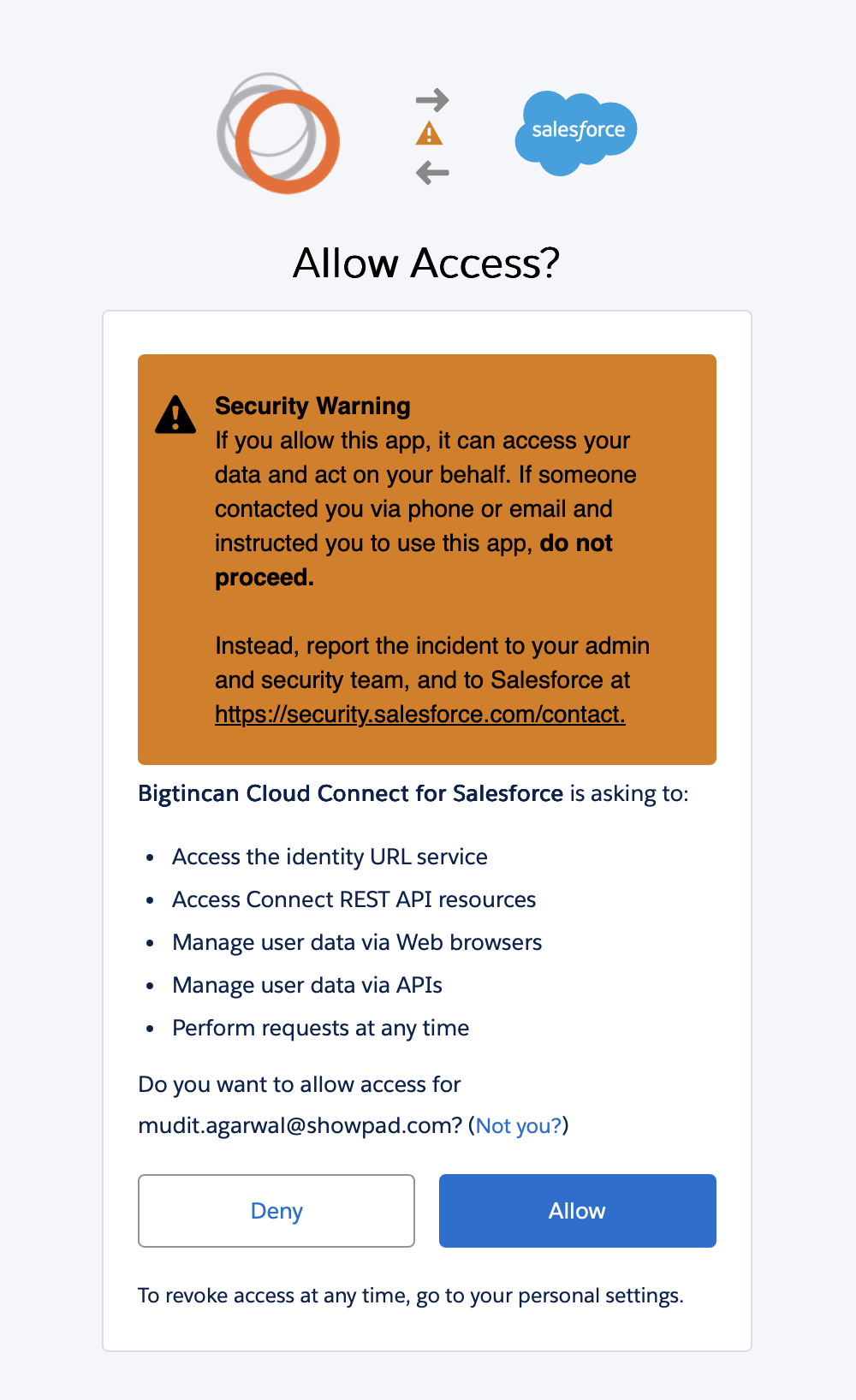This screenshot has height=1400, width=856.
Task: Click the "Security Warning" title text
Action: pyautogui.click(x=312, y=406)
